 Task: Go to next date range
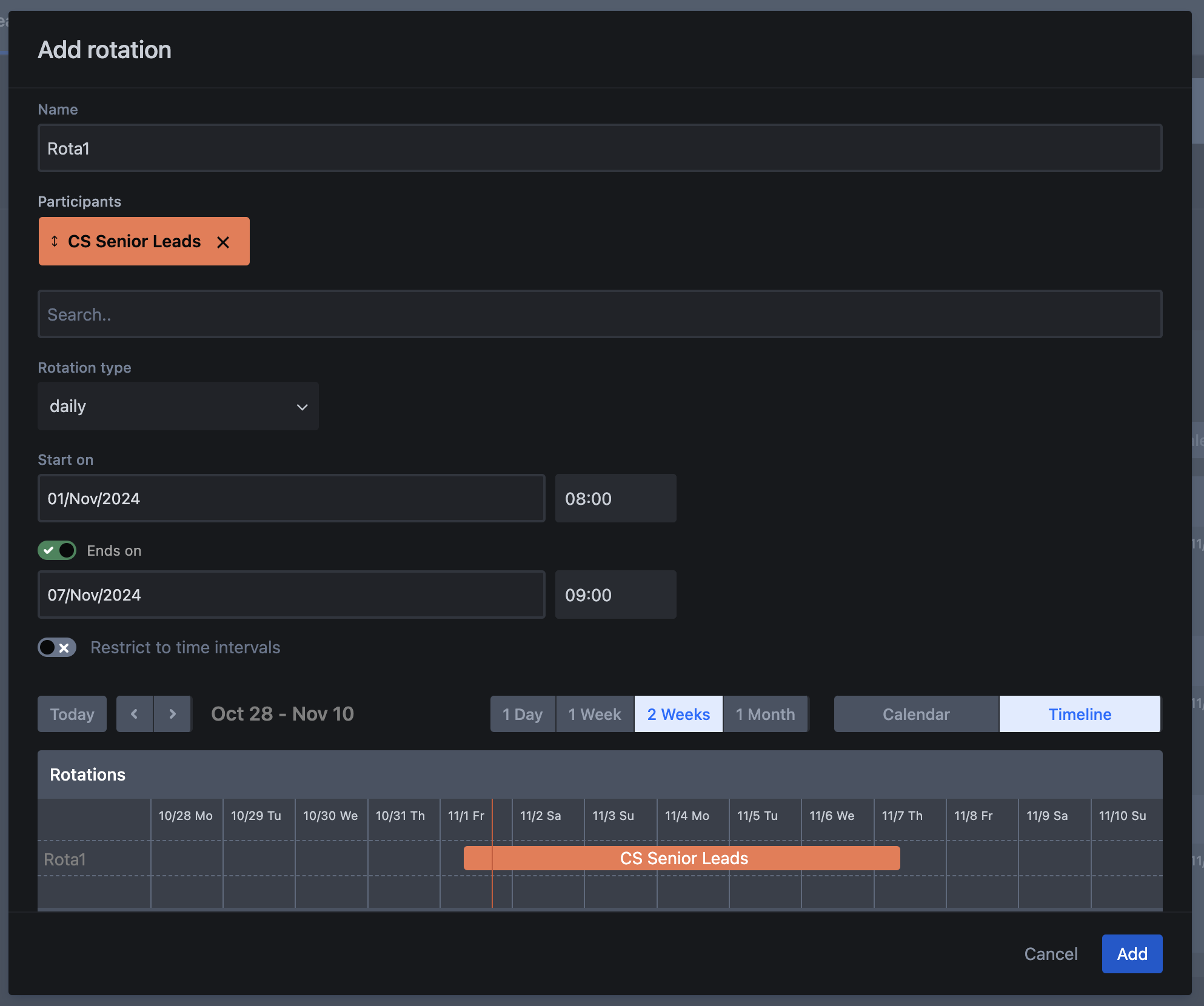[173, 714]
